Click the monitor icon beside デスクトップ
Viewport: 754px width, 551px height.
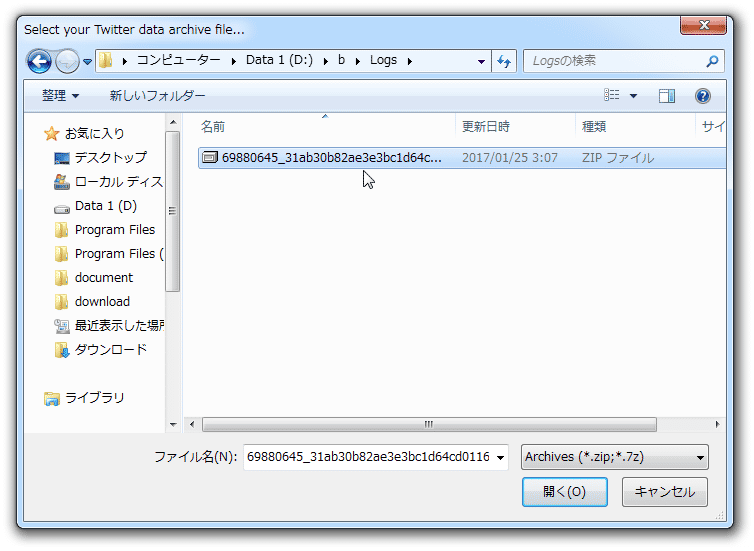click(62, 158)
